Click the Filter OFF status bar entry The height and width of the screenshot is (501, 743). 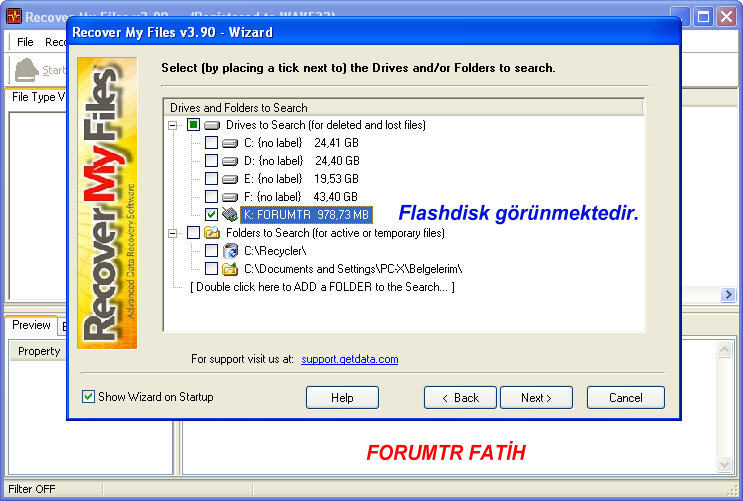pos(32,489)
